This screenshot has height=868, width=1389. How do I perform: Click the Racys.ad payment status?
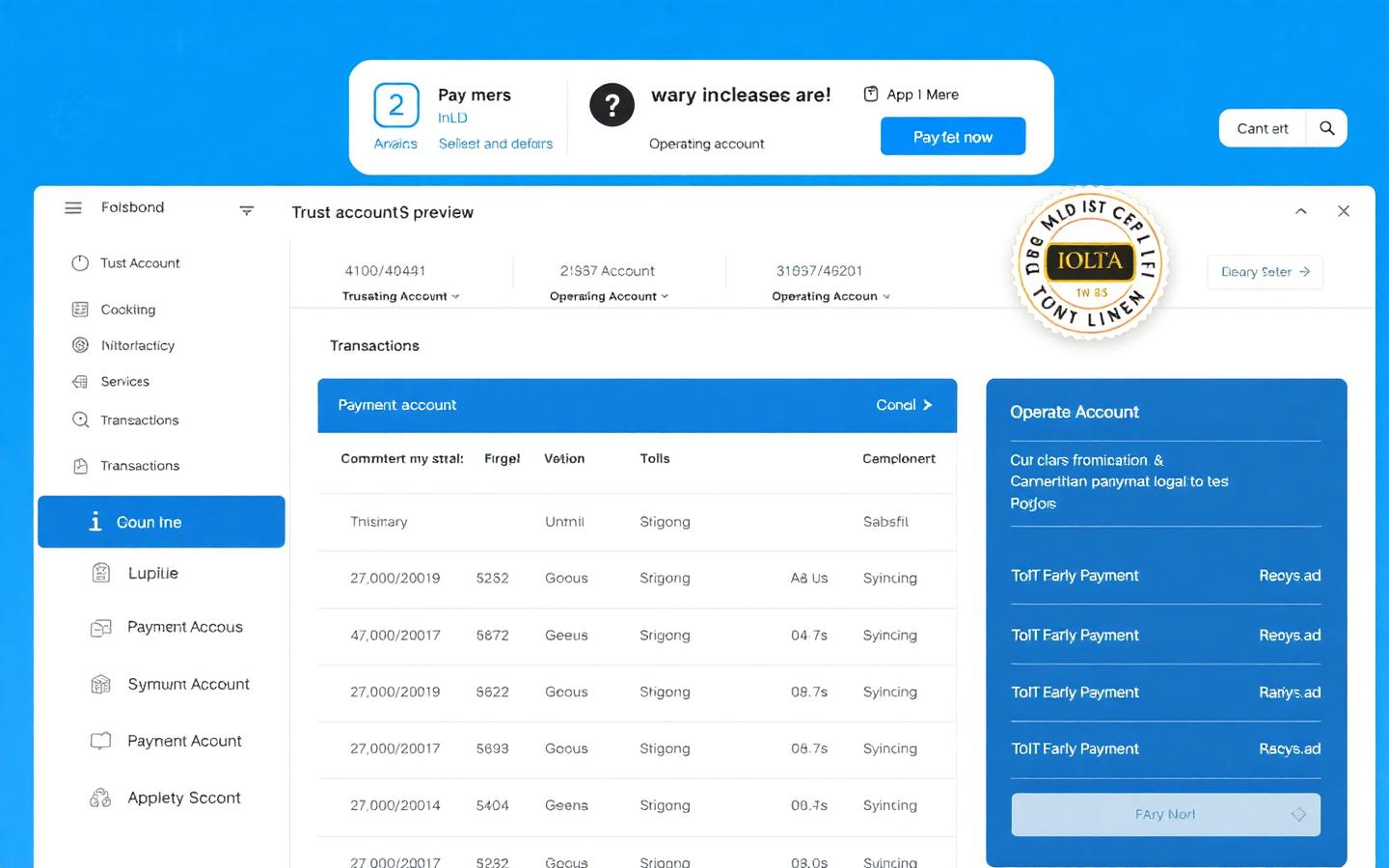[1290, 749]
